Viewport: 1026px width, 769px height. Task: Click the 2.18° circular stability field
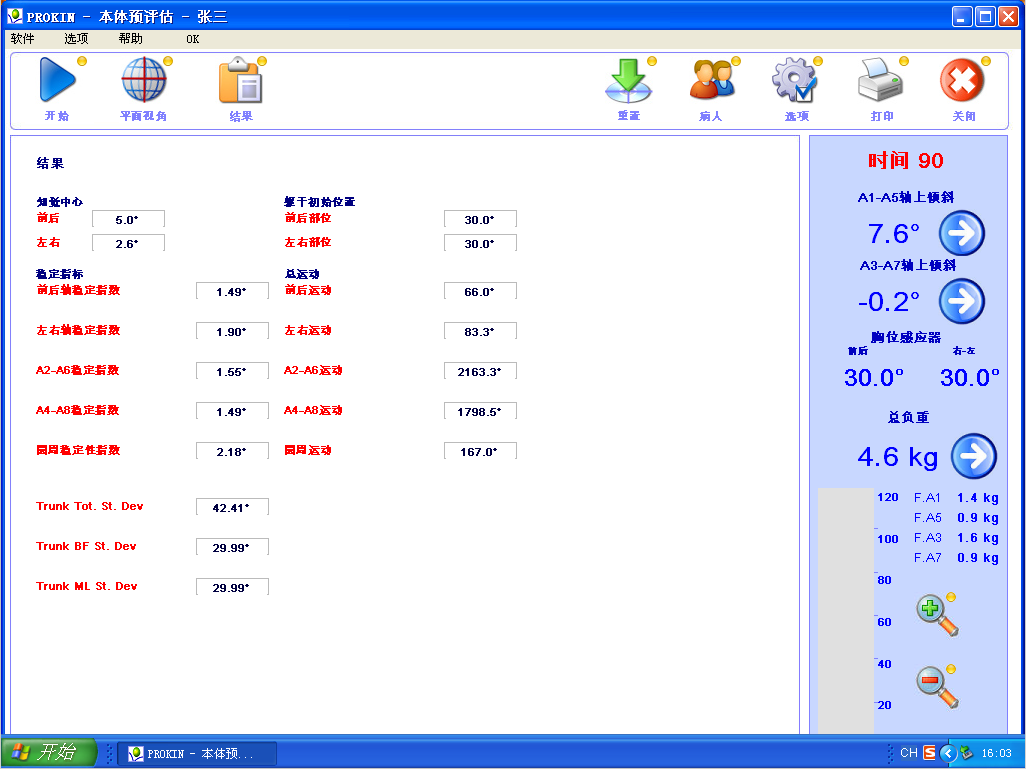(x=232, y=451)
